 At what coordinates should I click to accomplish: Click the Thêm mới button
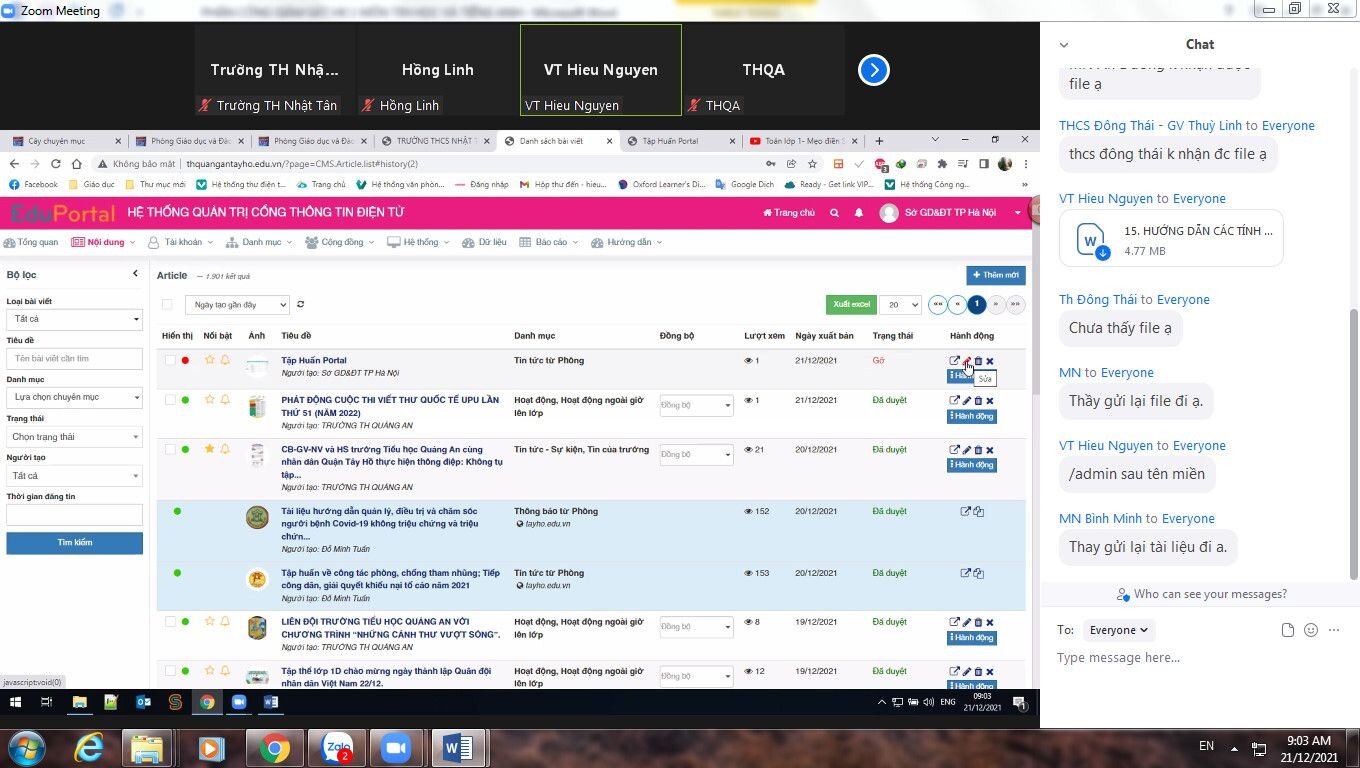point(995,275)
